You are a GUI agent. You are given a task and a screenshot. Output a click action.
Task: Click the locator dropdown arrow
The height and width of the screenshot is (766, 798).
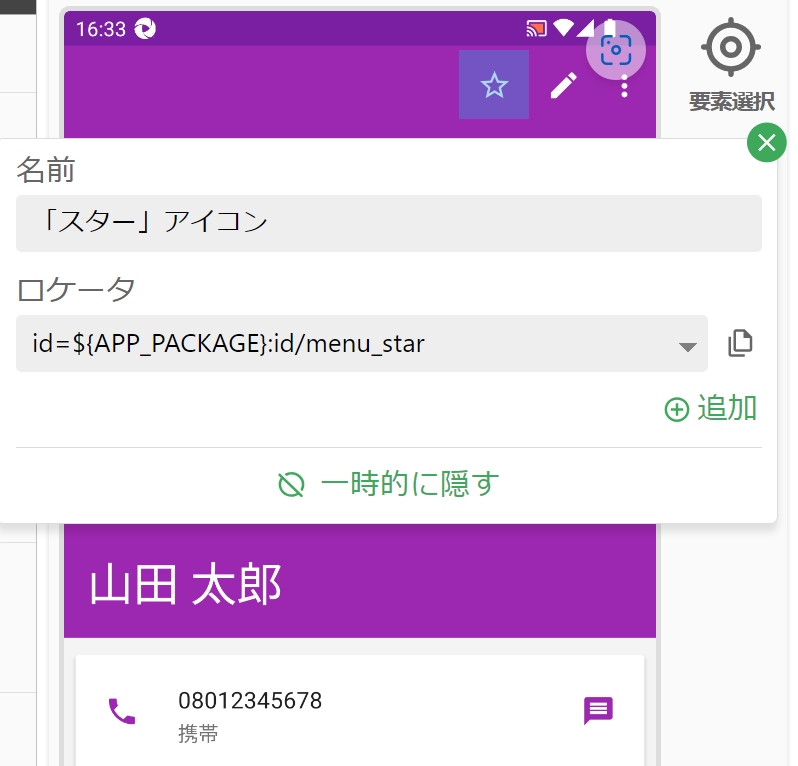click(x=688, y=347)
